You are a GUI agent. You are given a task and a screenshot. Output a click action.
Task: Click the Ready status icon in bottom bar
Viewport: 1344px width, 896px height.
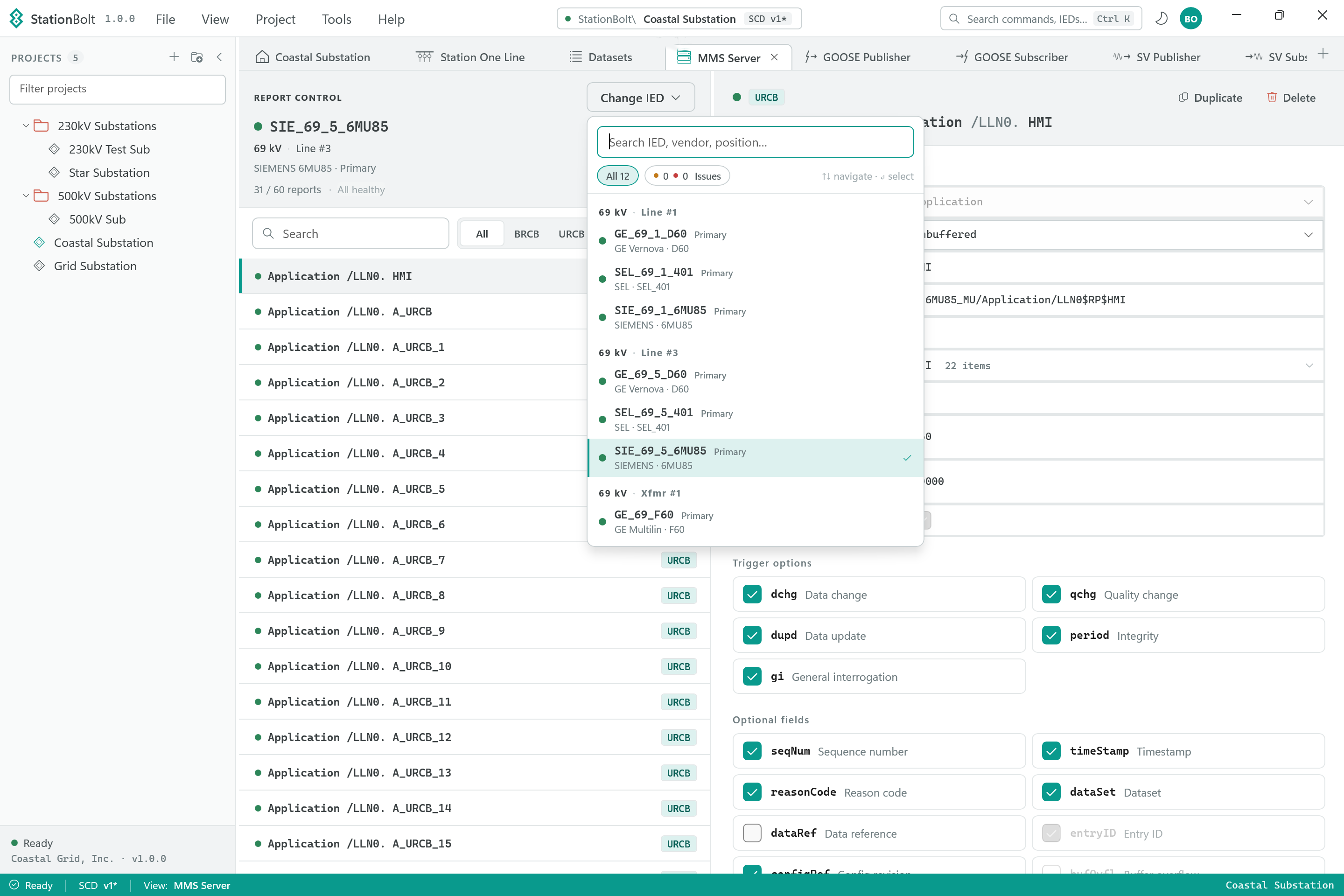coord(14,885)
